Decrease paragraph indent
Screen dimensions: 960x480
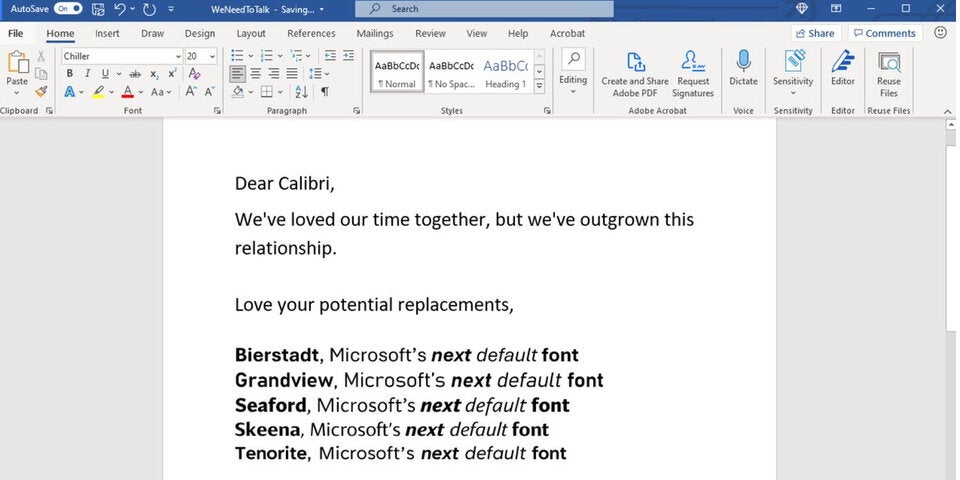tap(330, 56)
